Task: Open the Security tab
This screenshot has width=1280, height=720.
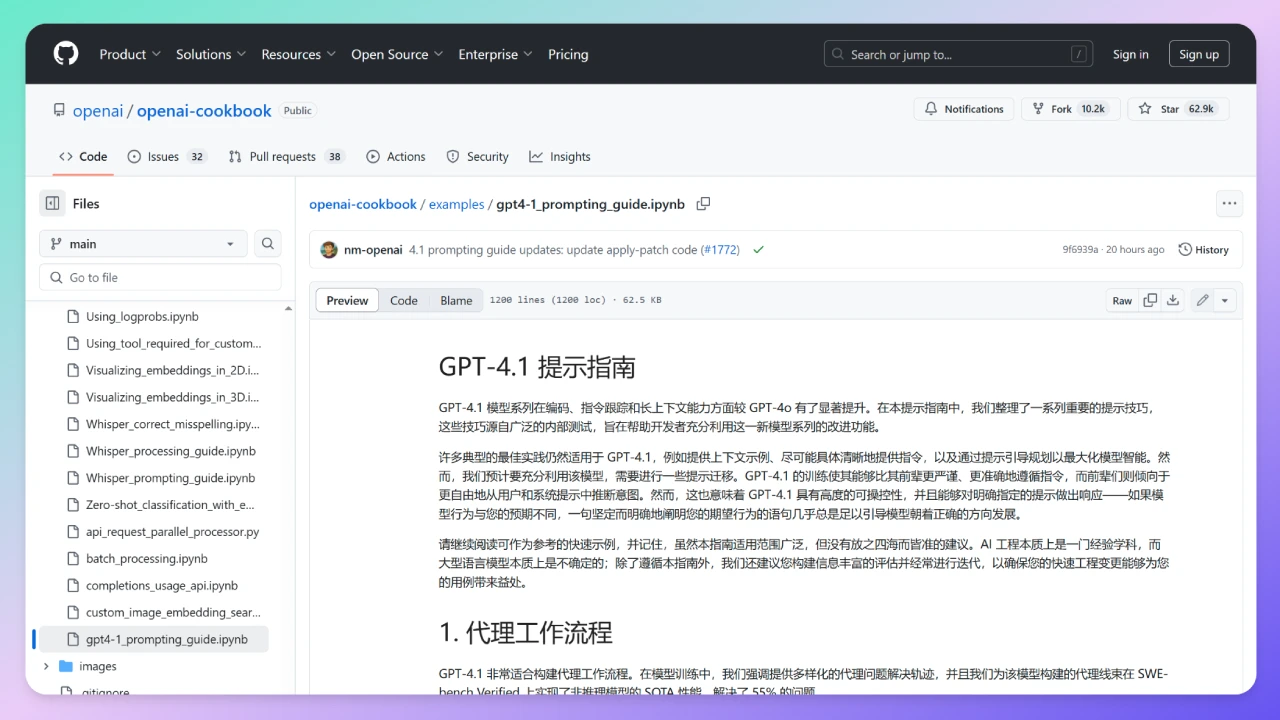Action: [x=477, y=157]
